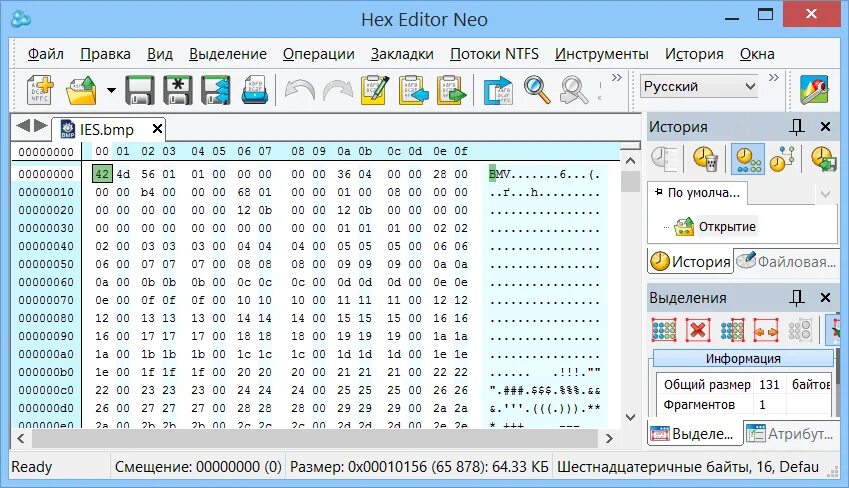Click the Go to offset icon
The width and height of the screenshot is (849, 488).
498,90
